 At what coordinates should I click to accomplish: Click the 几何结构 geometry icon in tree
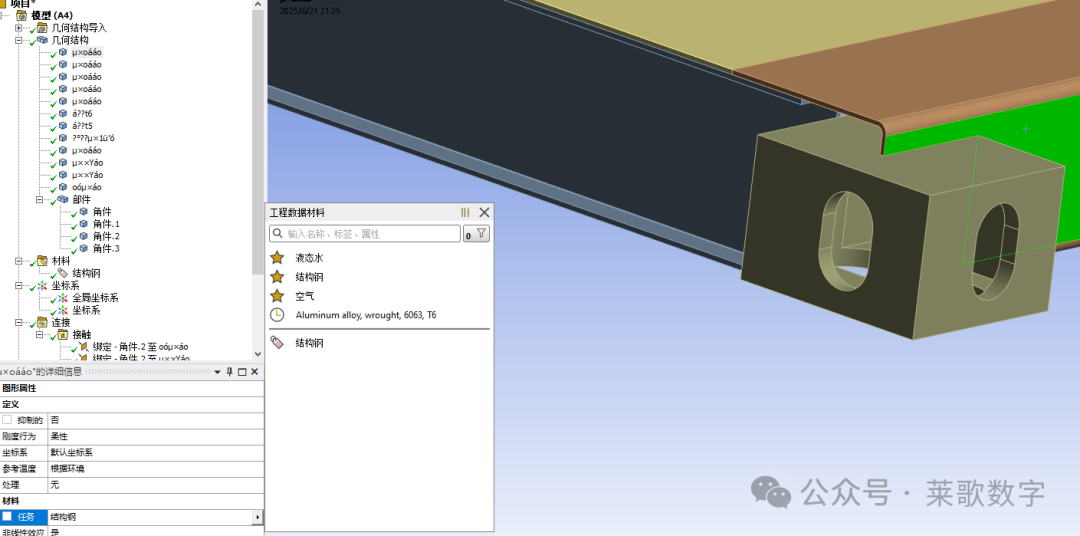tap(43, 40)
